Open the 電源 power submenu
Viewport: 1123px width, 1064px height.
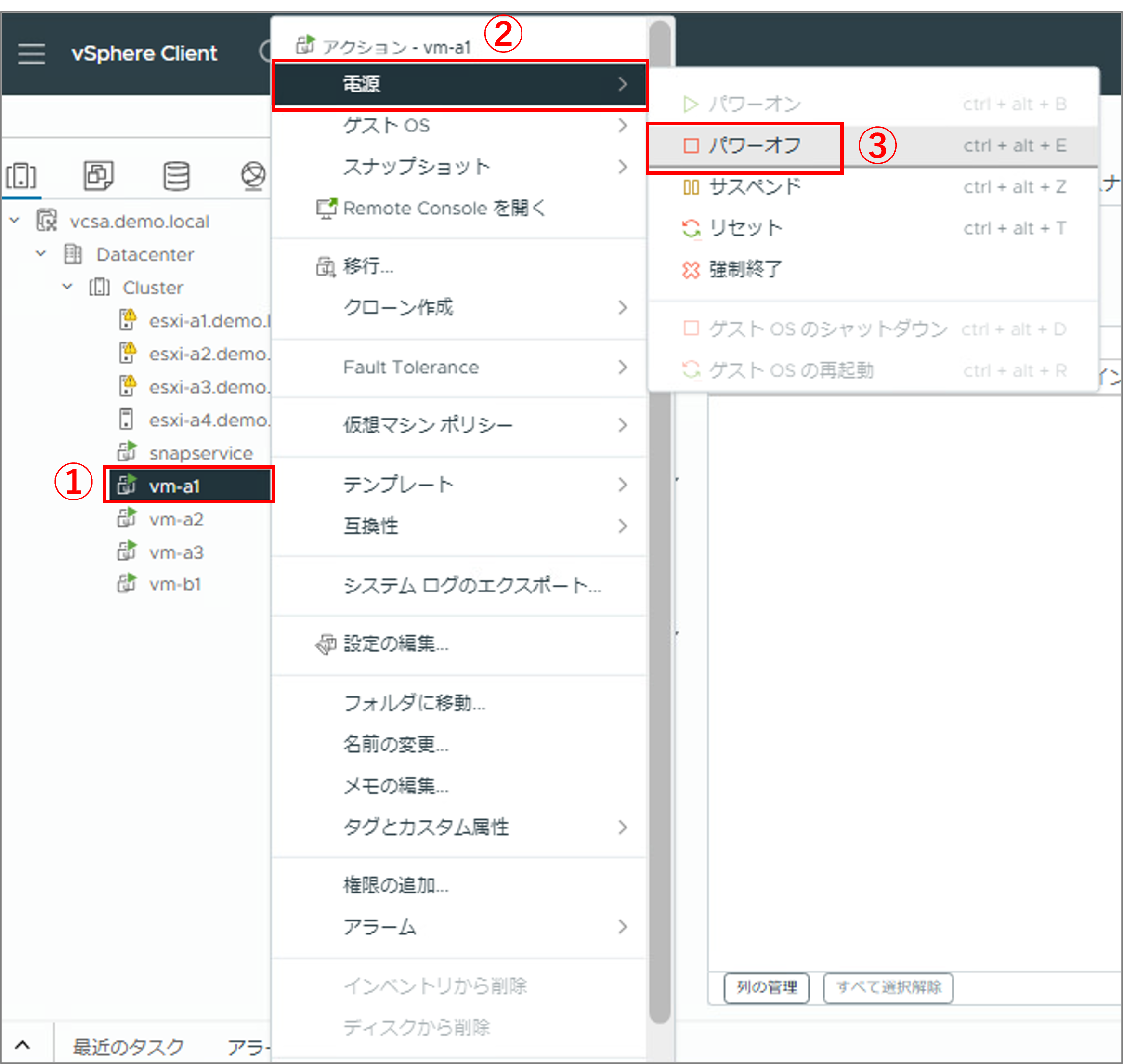point(460,84)
